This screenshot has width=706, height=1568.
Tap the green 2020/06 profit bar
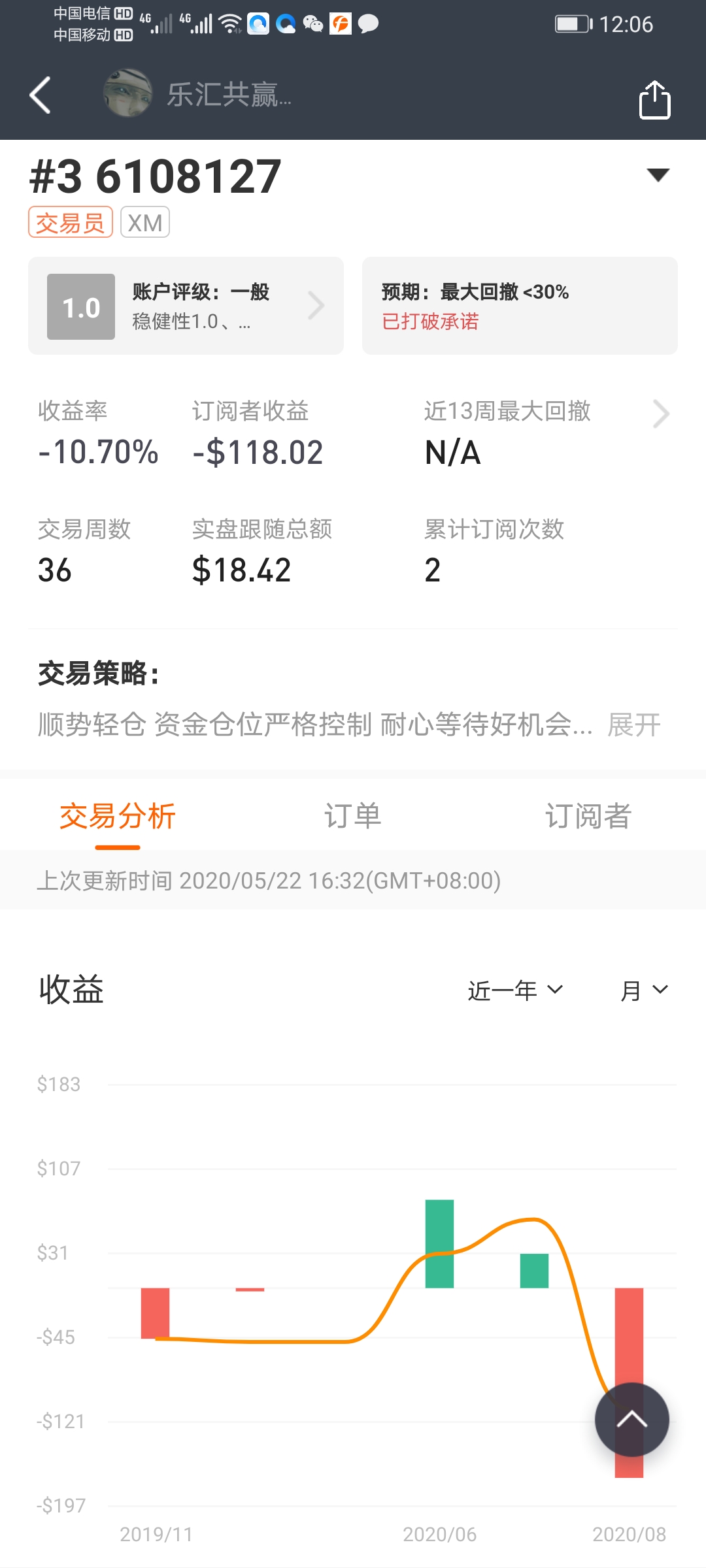[x=439, y=1244]
